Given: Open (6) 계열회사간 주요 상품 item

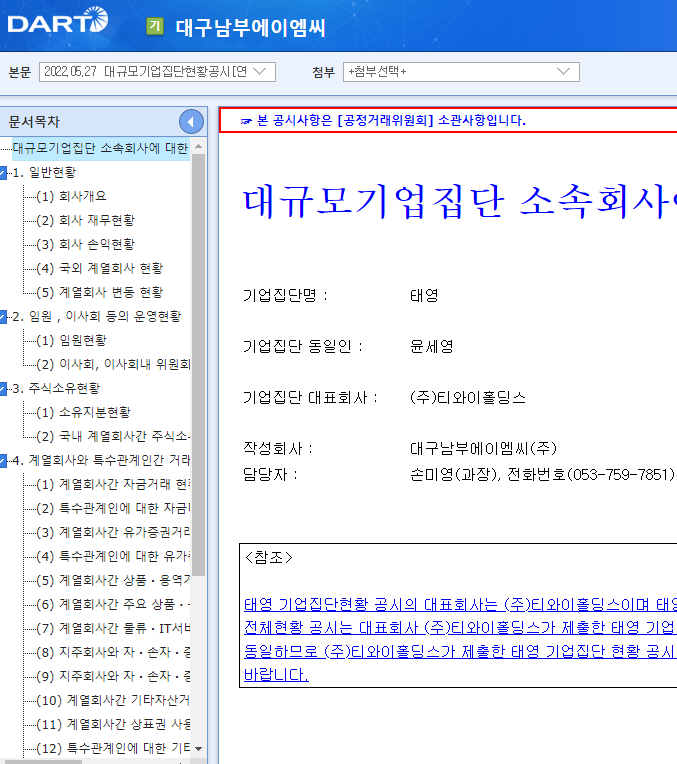Looking at the screenshot, I should point(113,605).
